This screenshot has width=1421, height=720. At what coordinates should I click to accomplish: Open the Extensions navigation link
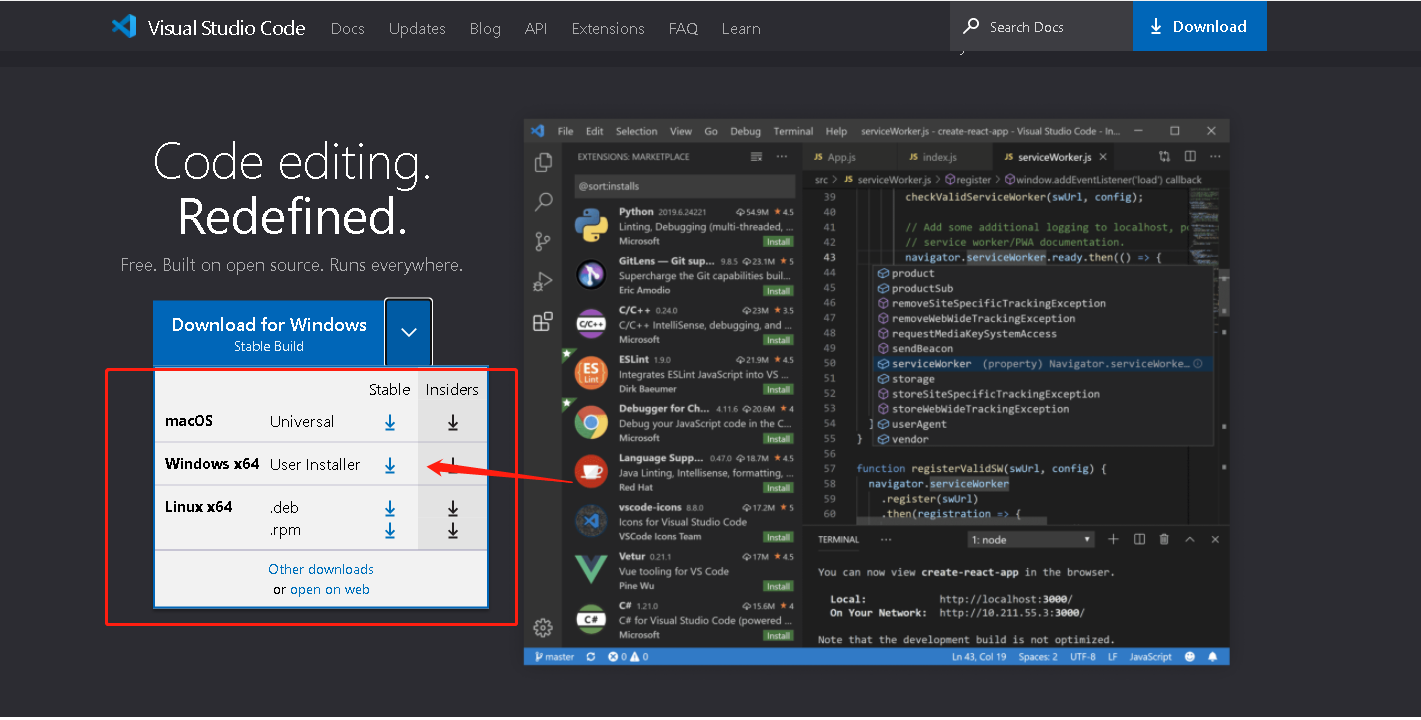pos(608,29)
